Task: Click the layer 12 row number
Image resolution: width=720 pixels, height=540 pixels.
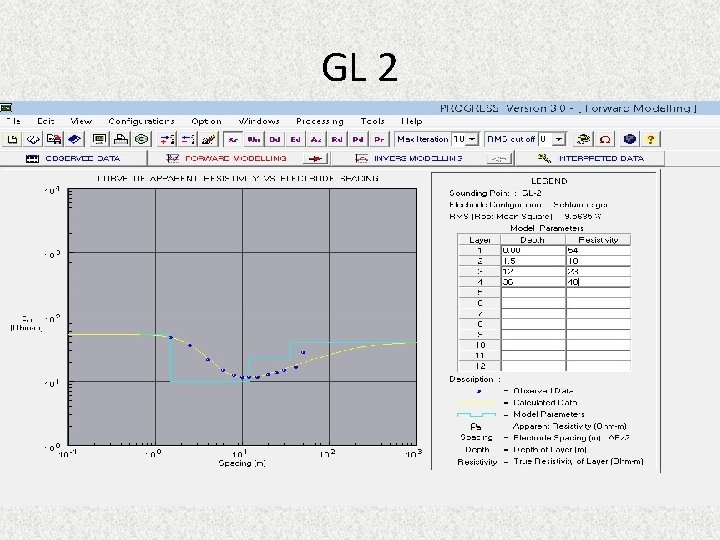Action: tap(480, 366)
